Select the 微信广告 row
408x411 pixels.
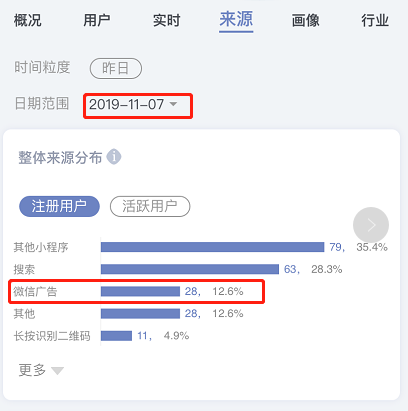pyautogui.click(x=137, y=292)
